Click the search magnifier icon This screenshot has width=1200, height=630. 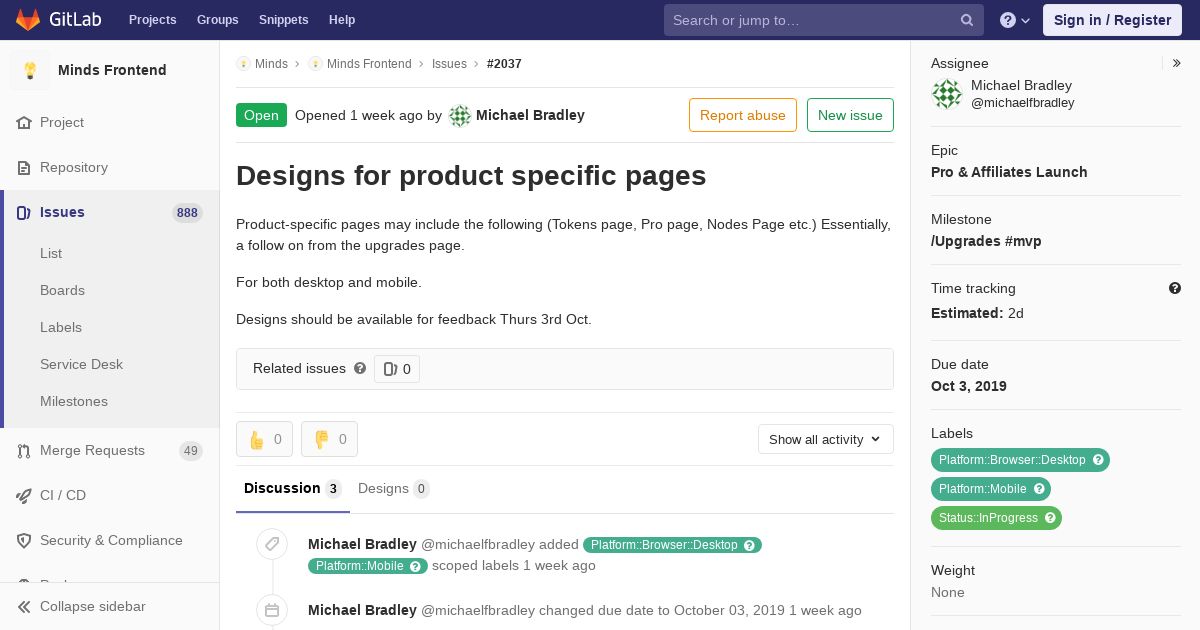[x=967, y=20]
